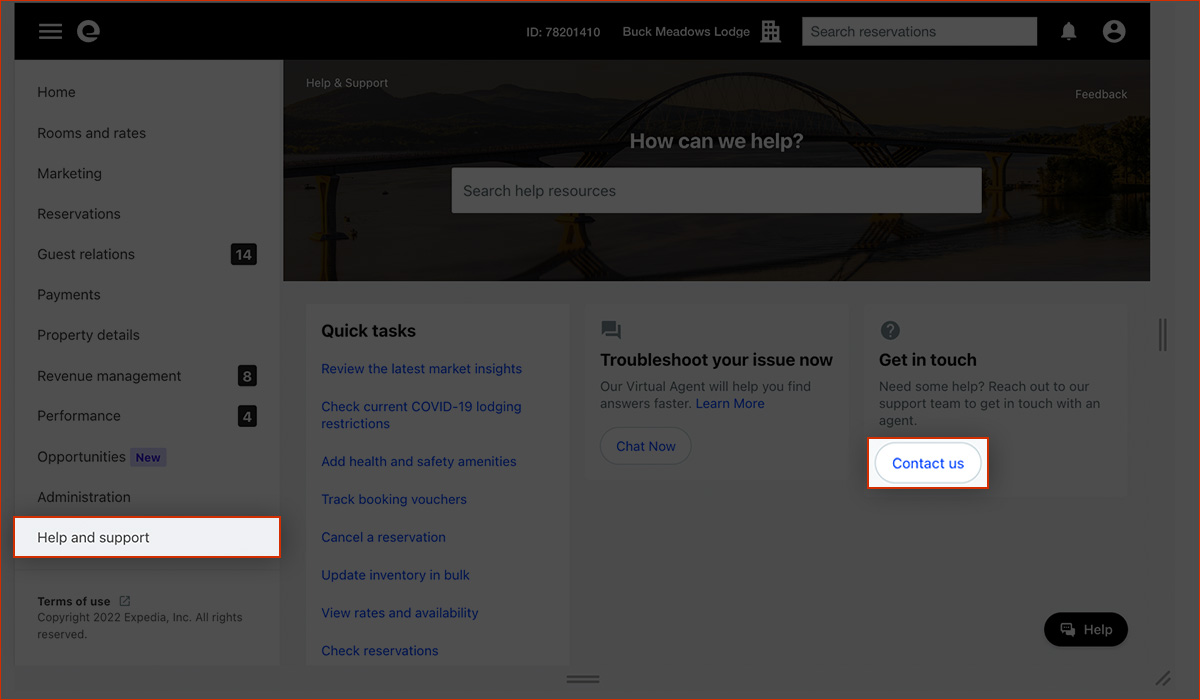The image size is (1200, 700).
Task: Click the Search help resources field
Action: [x=716, y=190]
